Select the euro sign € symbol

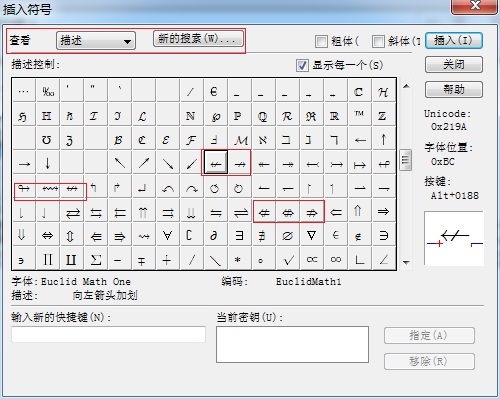(x=215, y=91)
